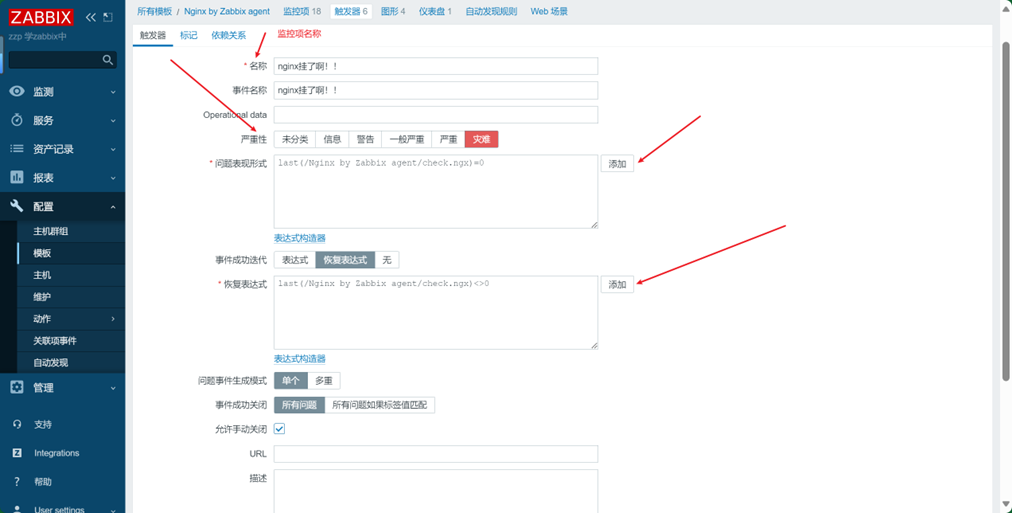Choose 无 for 事件成功迭代

click(387, 260)
